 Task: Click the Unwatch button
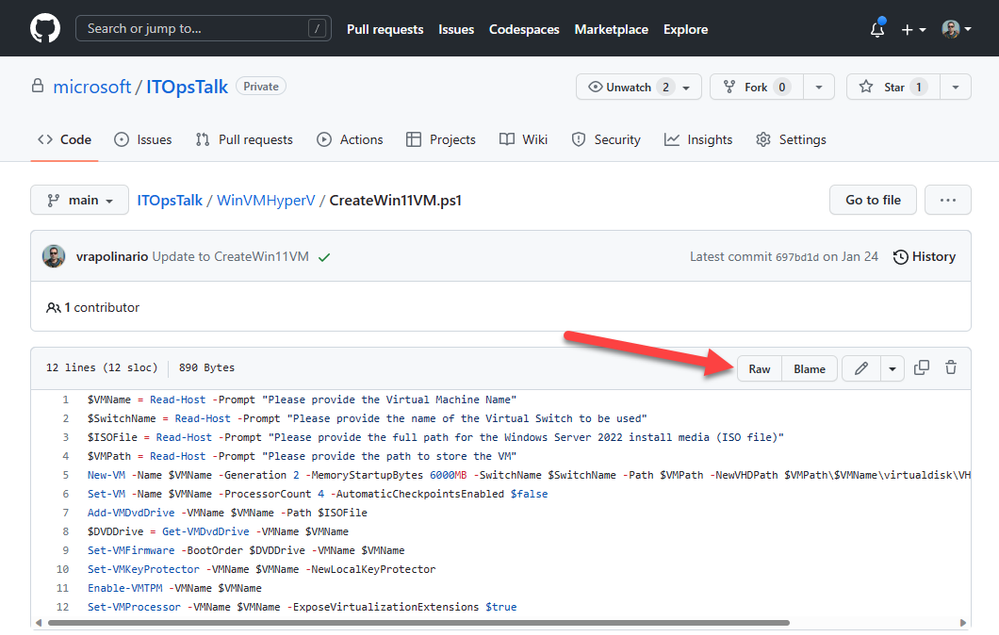[638, 87]
